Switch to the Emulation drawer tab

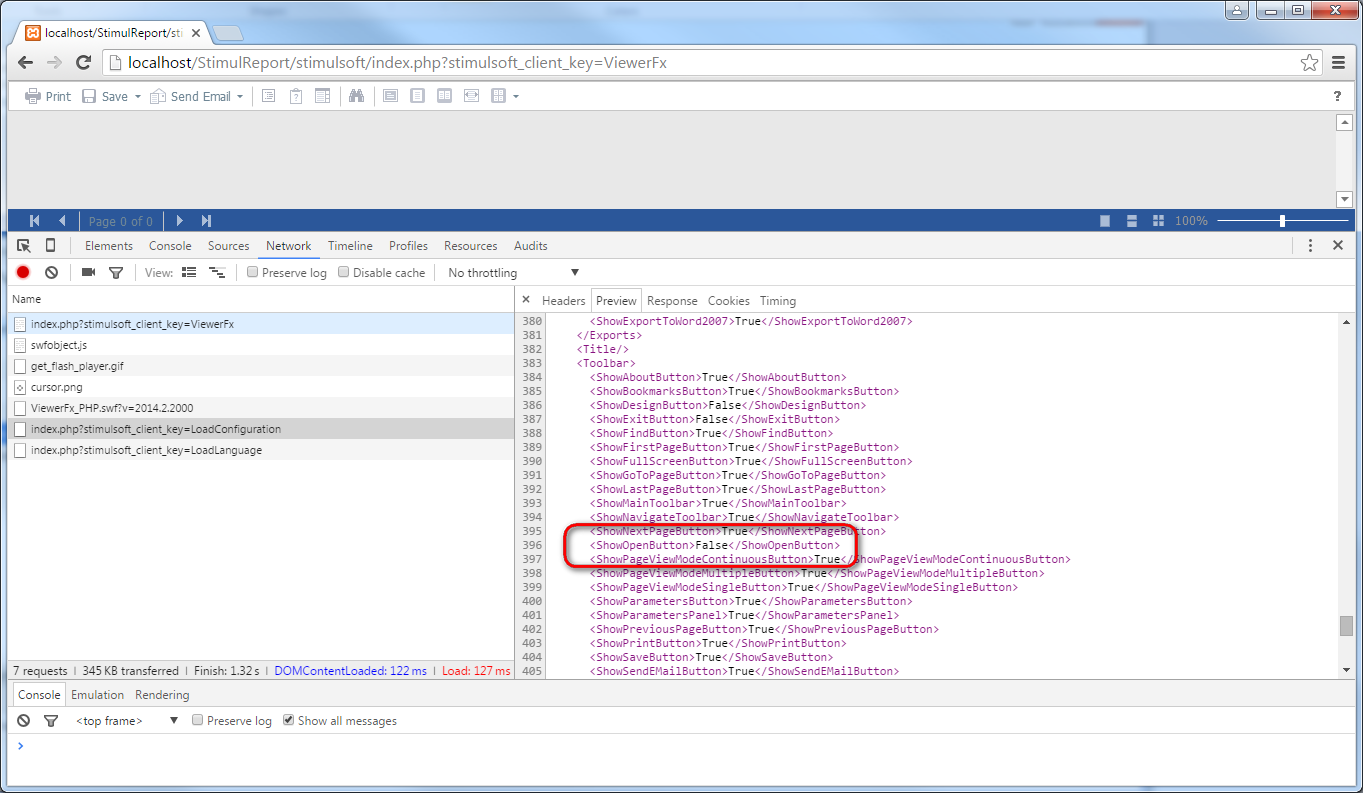pyautogui.click(x=98, y=695)
